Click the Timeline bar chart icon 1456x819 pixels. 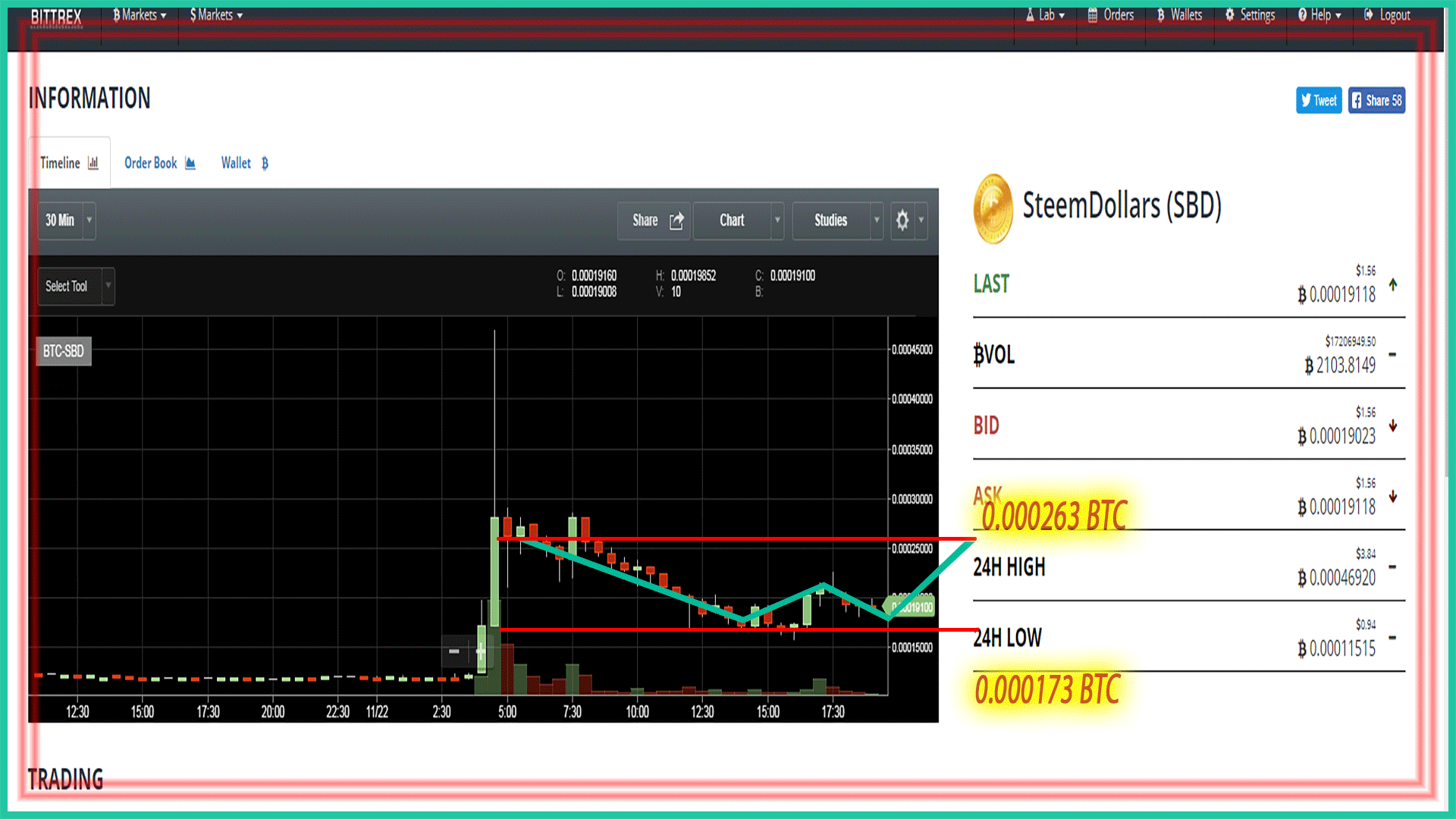[x=93, y=163]
